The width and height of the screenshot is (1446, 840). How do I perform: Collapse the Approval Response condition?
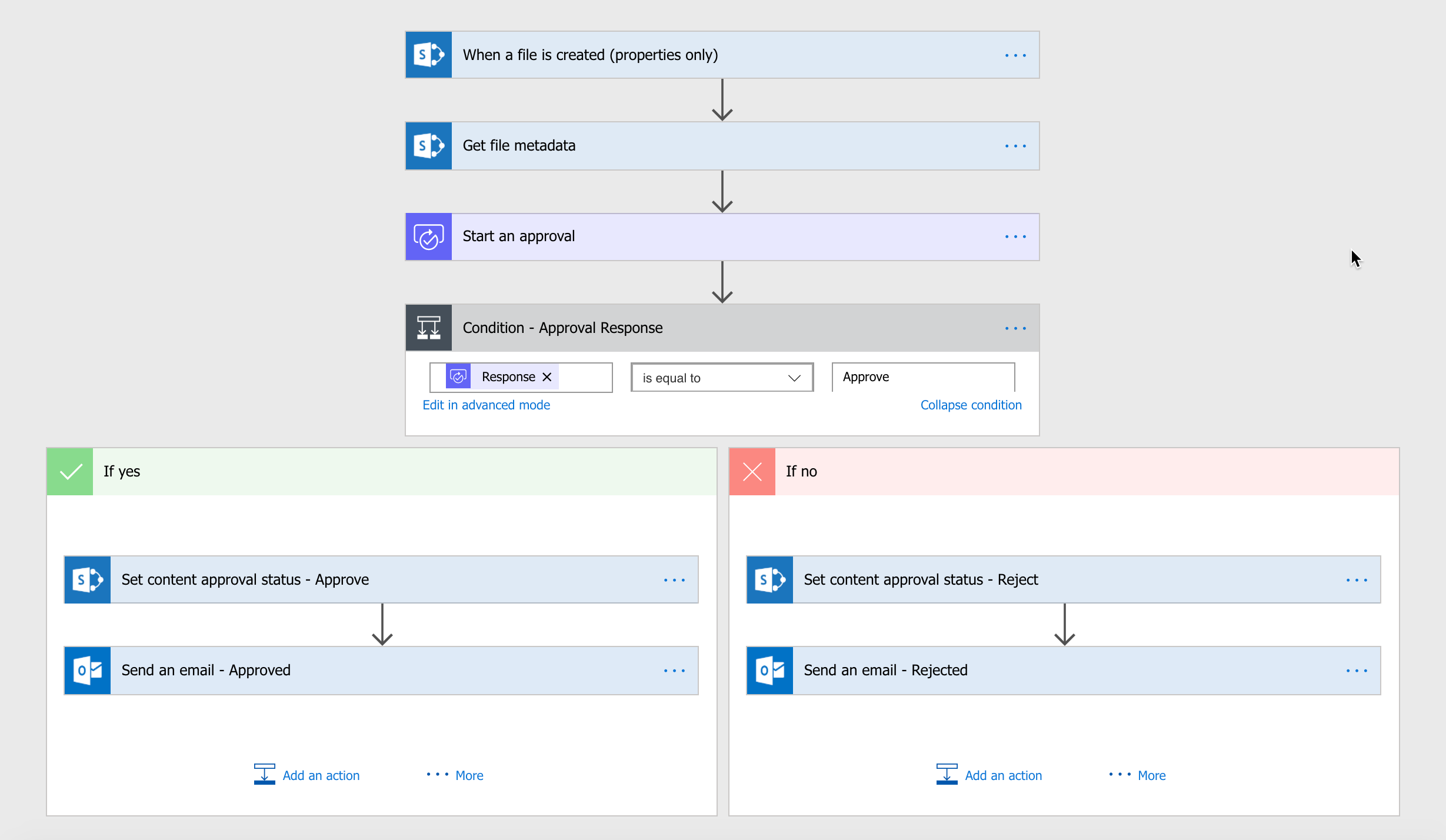971,405
